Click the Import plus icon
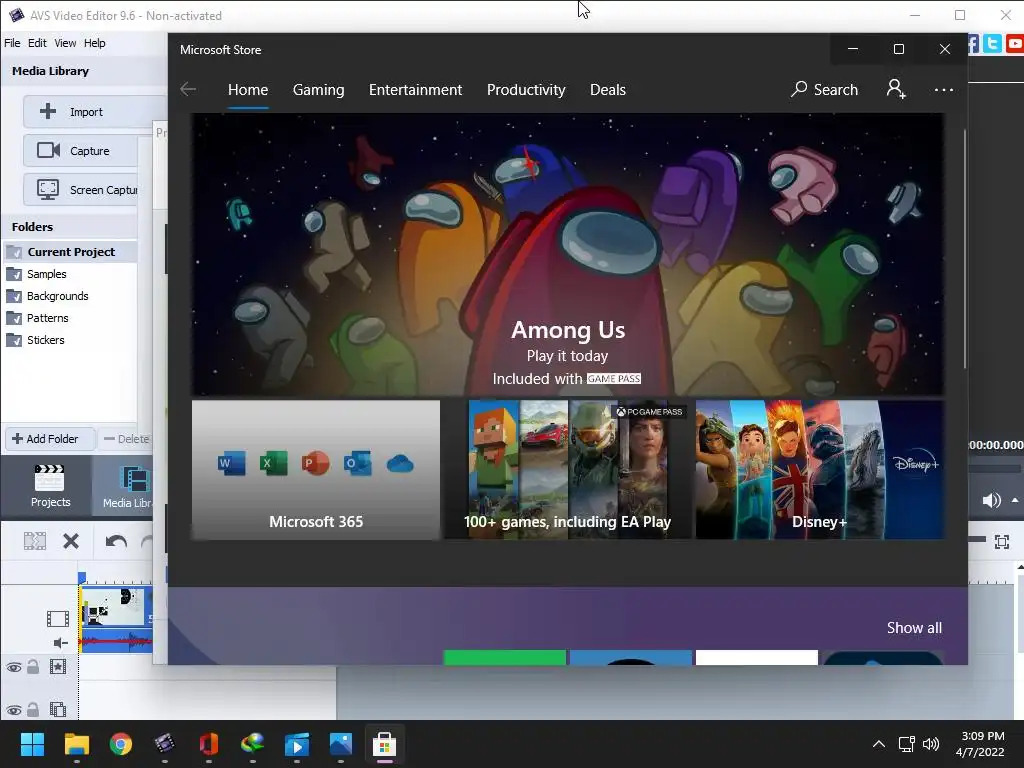 pyautogui.click(x=48, y=111)
